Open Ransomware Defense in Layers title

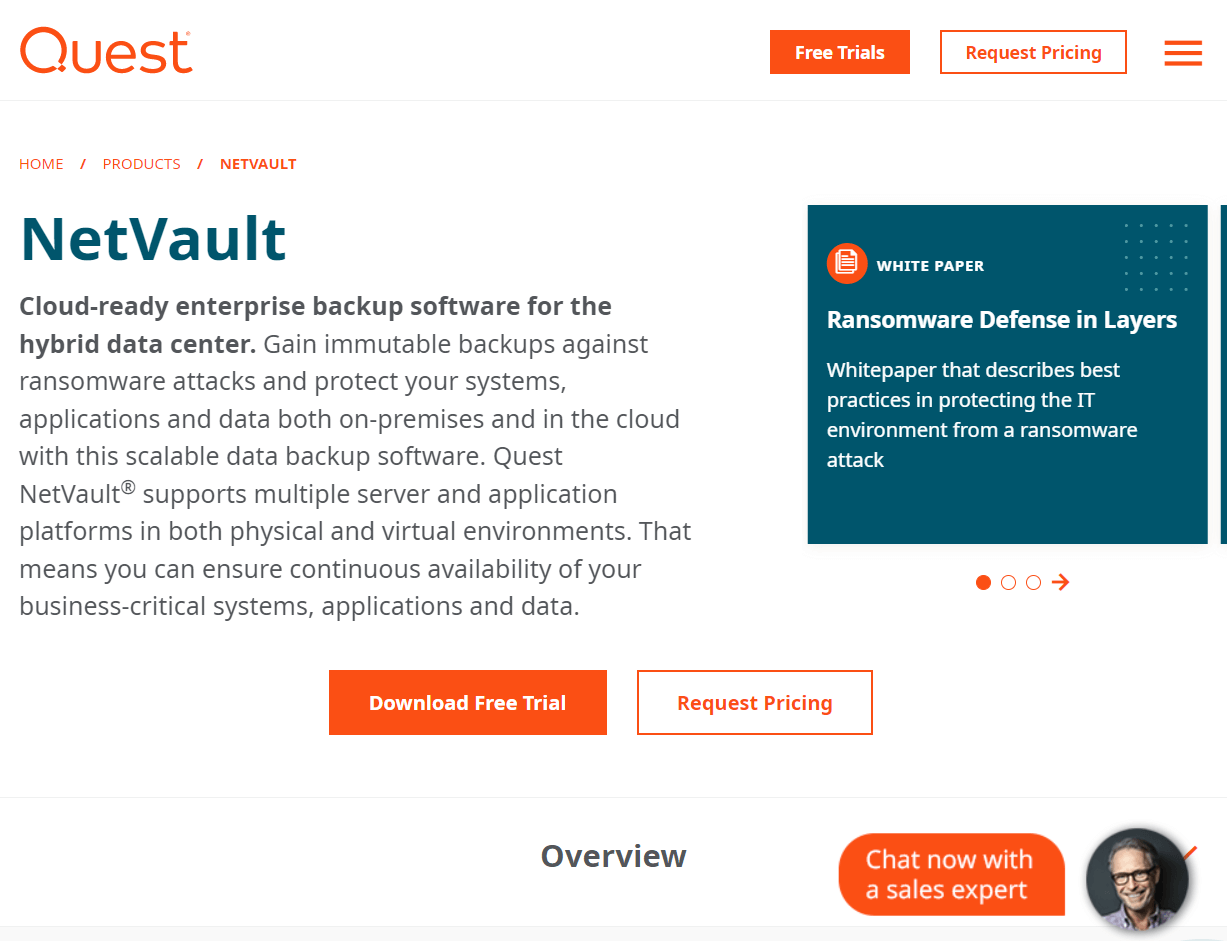click(x=1002, y=320)
